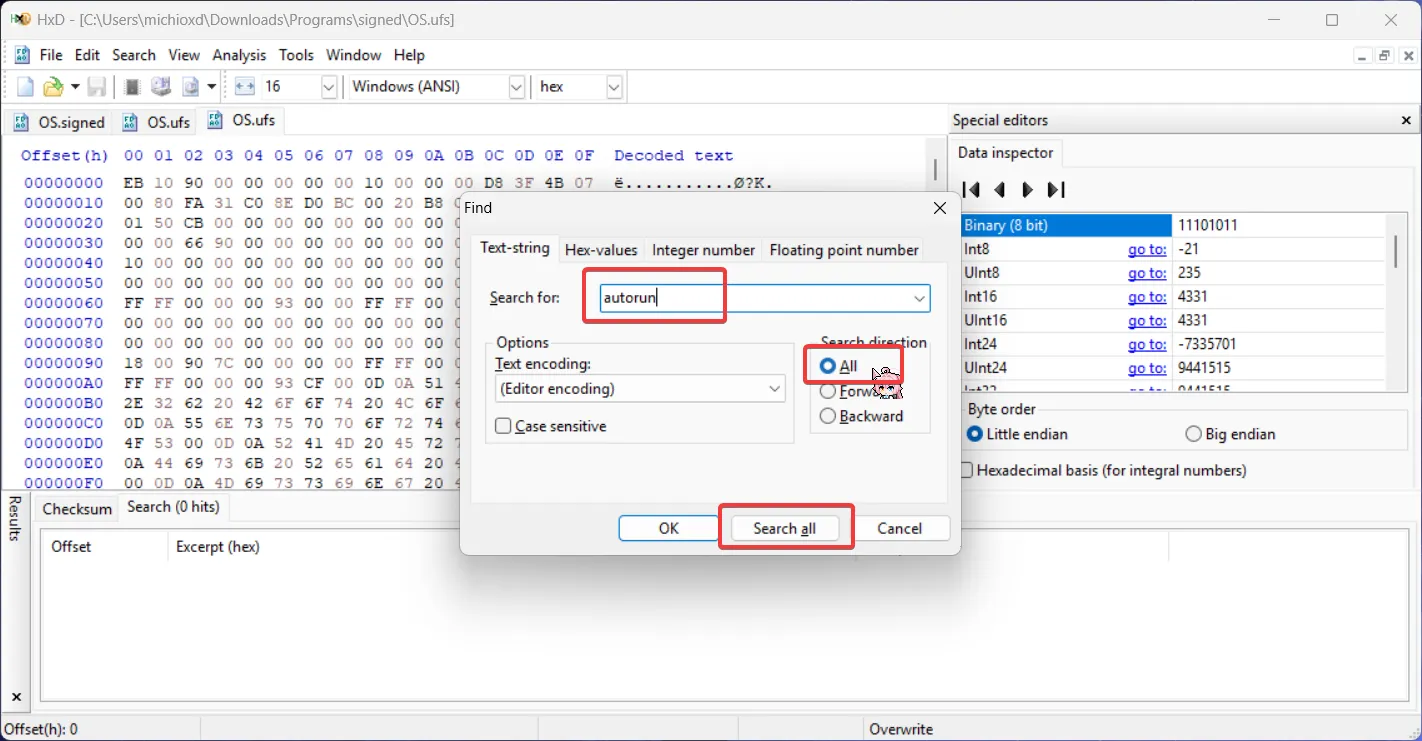Open the Search for history dropdown

coord(918,298)
